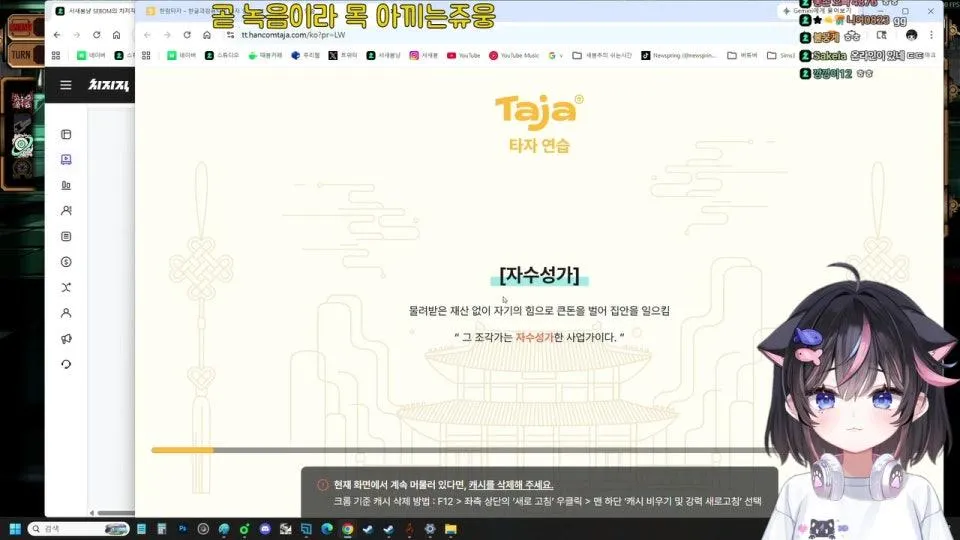
Task: Open the Naver bookmark in front browser
Action: click(x=182, y=55)
